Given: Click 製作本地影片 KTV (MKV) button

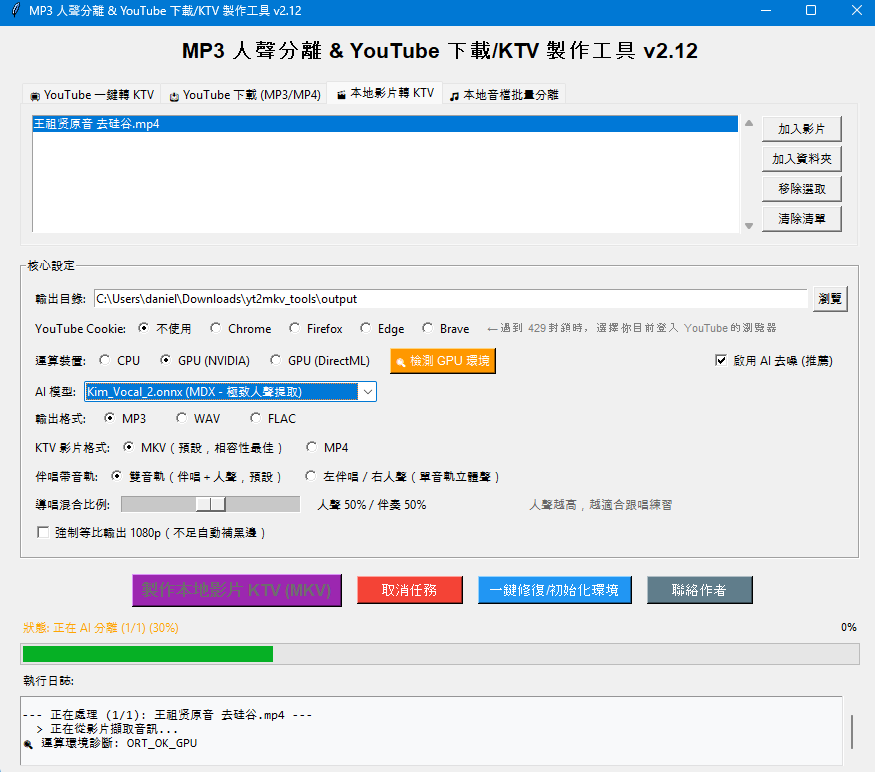Looking at the screenshot, I should point(237,590).
